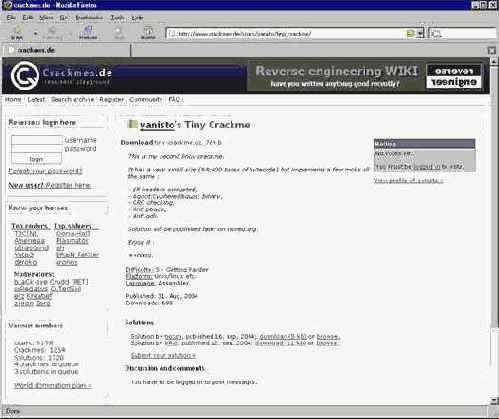Open the FAQ navigation link
499x419 pixels.
pyautogui.click(x=174, y=99)
